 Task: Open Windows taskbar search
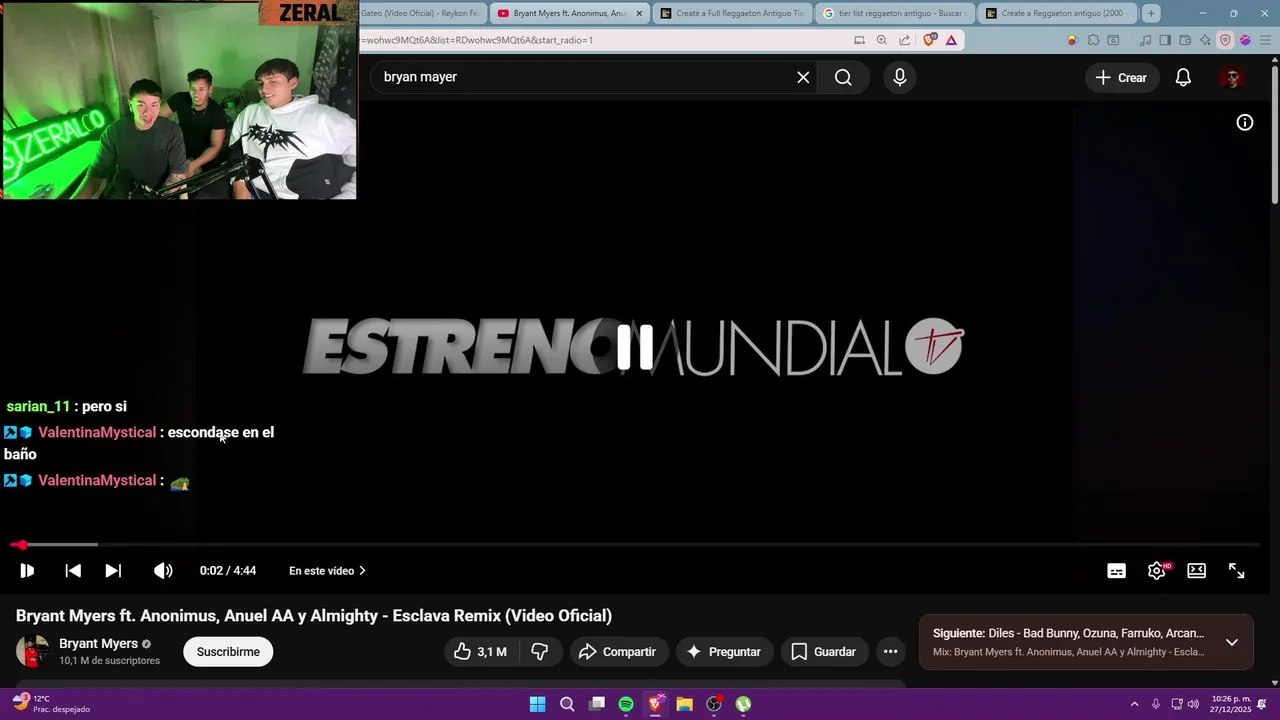567,704
